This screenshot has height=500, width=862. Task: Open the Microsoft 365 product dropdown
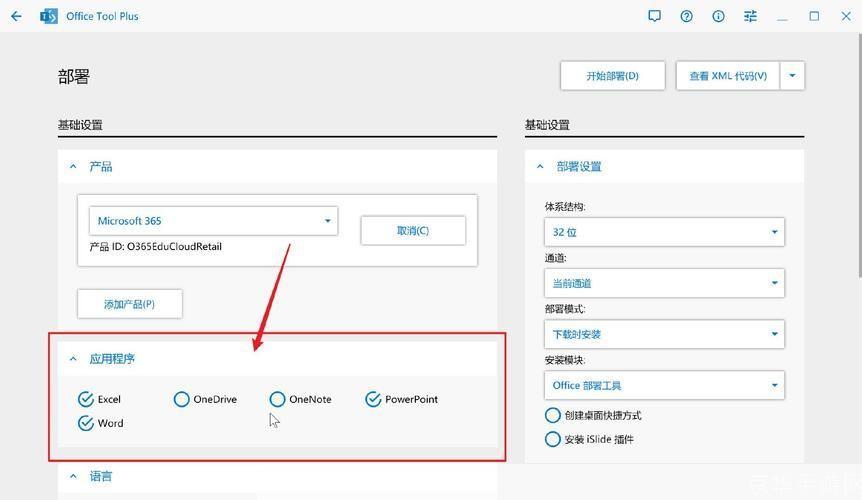click(213, 221)
